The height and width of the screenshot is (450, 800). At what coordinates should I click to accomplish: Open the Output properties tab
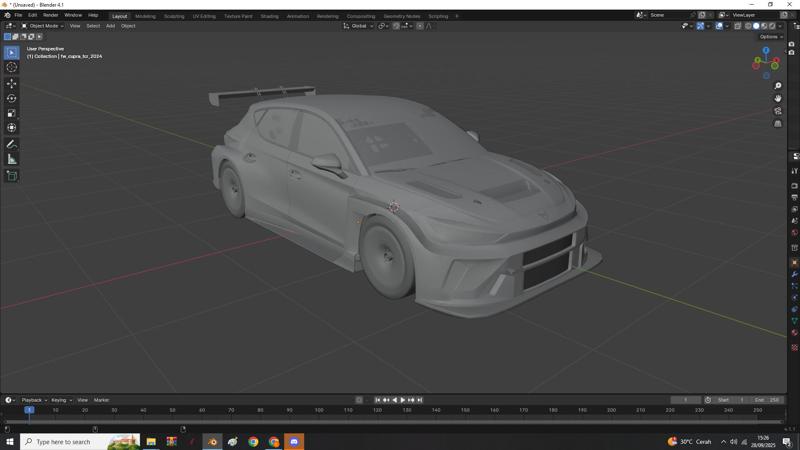[x=794, y=198]
